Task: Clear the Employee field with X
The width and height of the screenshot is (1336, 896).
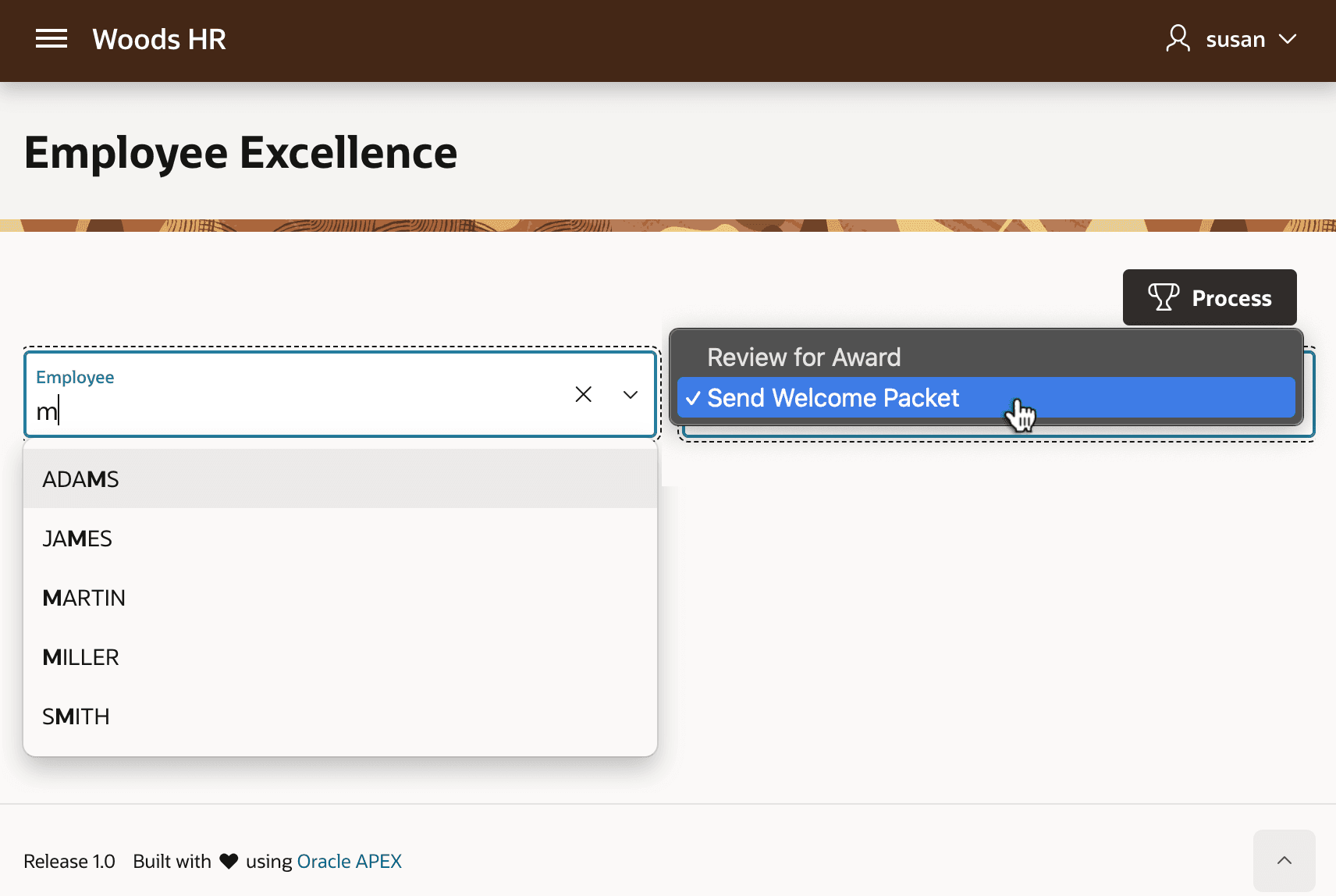Action: tap(583, 395)
